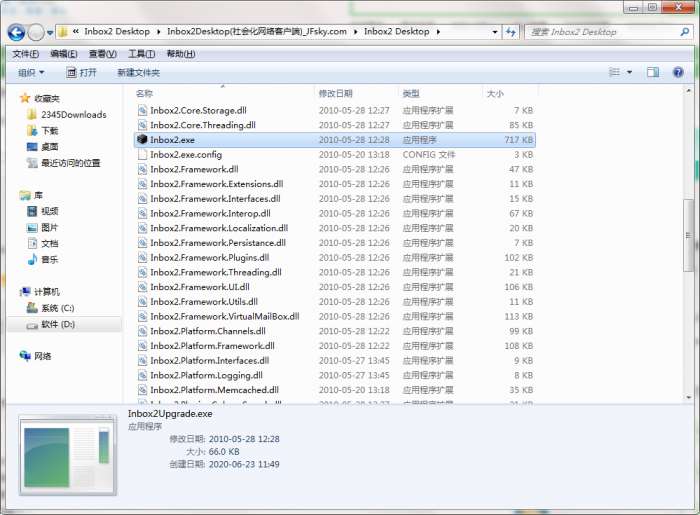Expand the view options dropdown arrow

pyautogui.click(x=629, y=72)
